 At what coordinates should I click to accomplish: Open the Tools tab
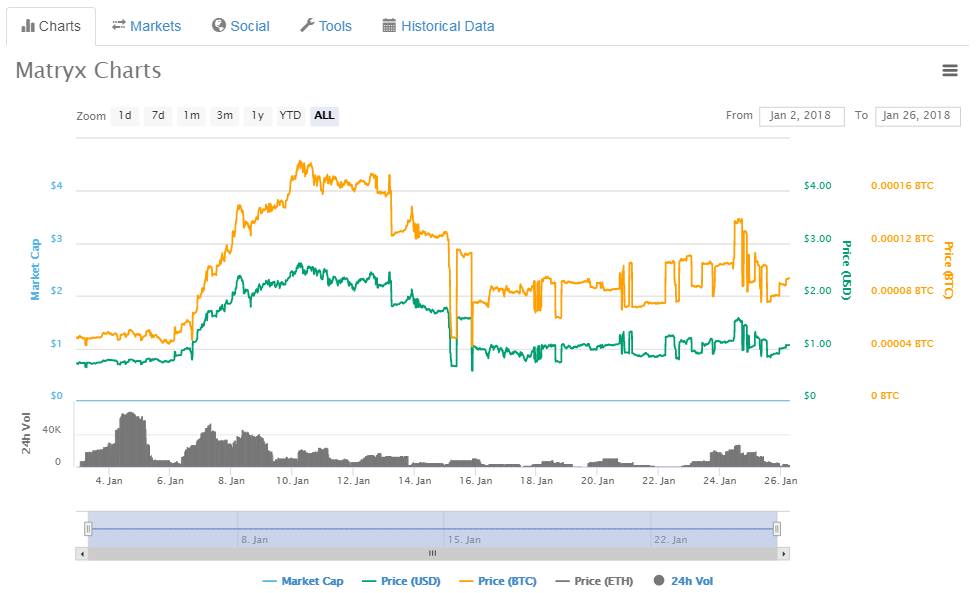click(x=326, y=26)
